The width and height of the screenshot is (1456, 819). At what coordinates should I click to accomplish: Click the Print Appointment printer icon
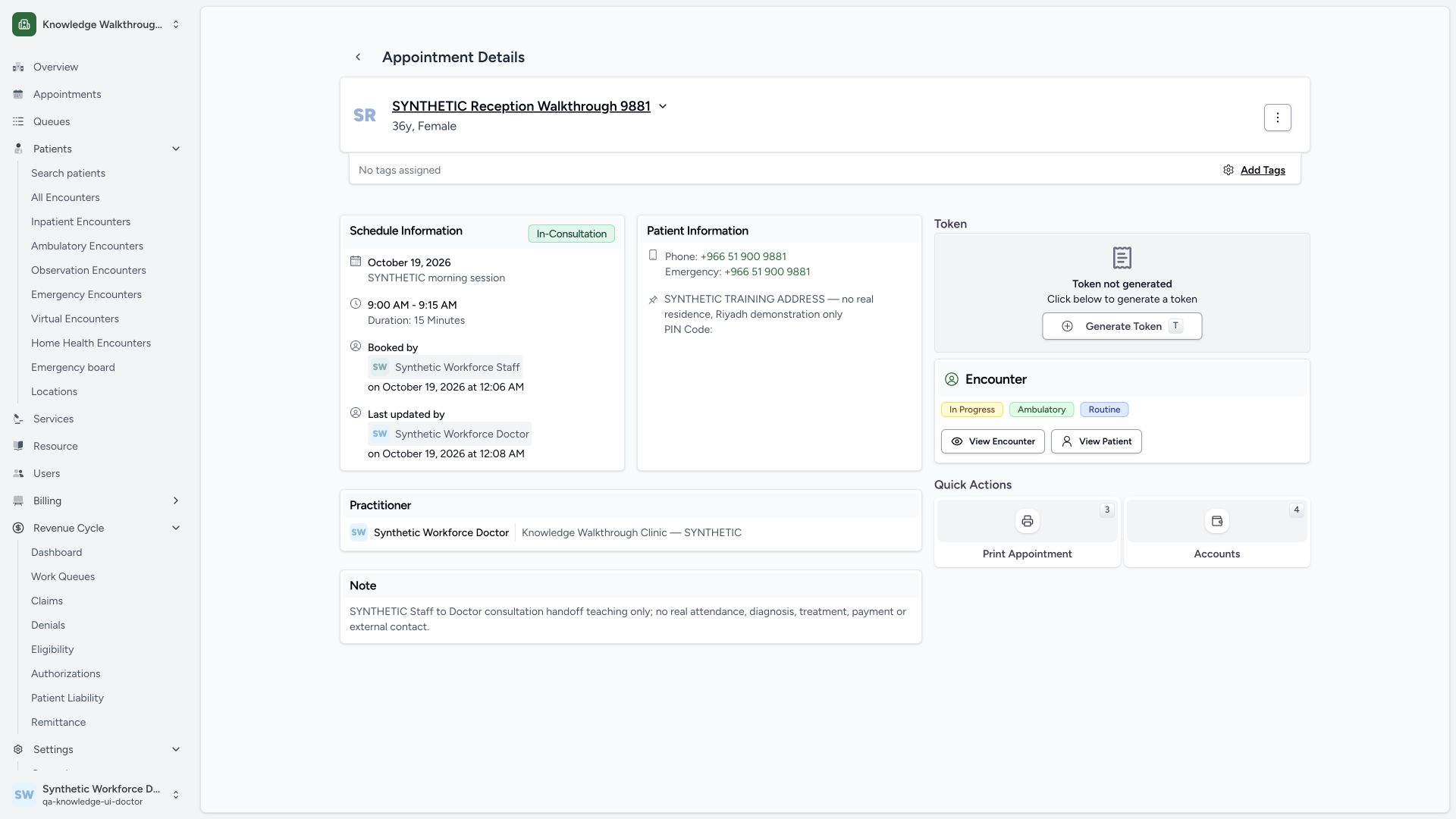[1027, 521]
